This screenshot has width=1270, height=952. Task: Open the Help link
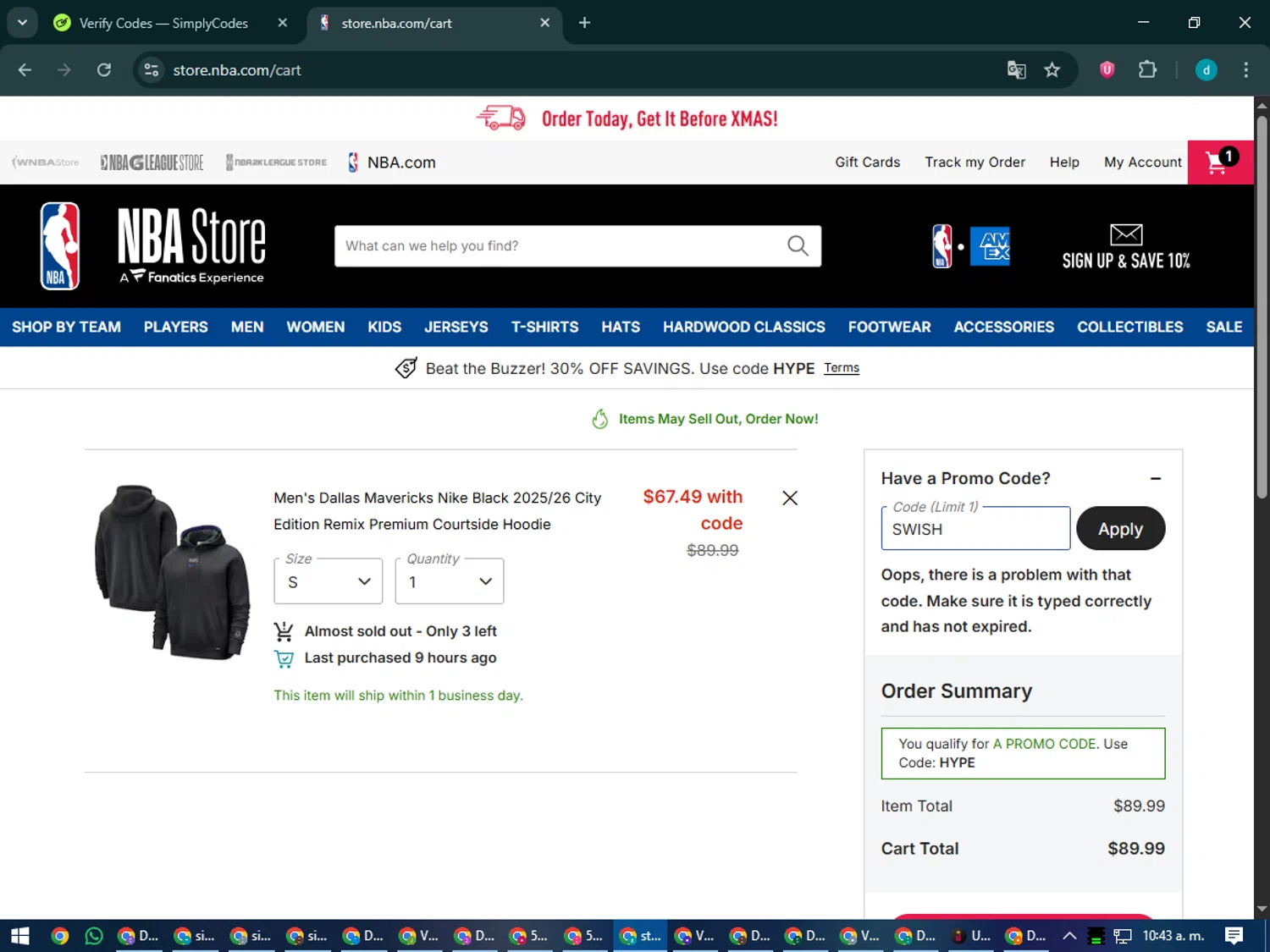1064,162
